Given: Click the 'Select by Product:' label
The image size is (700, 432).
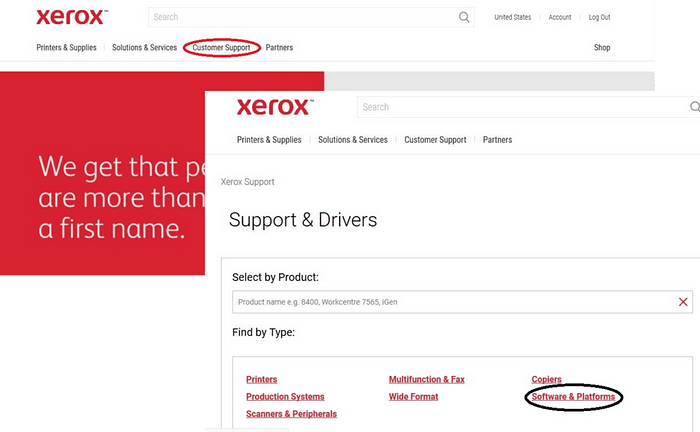Looking at the screenshot, I should click(x=275, y=277).
